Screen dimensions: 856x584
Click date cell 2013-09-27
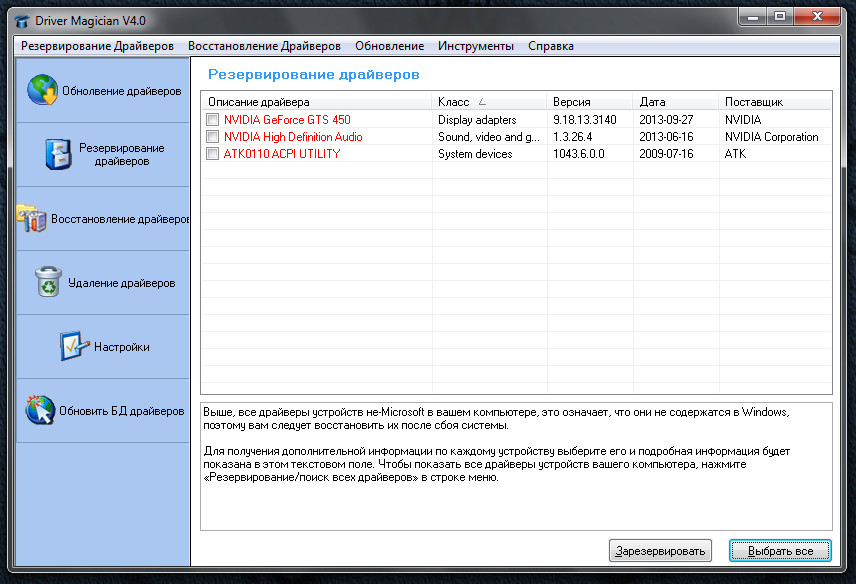coord(666,120)
